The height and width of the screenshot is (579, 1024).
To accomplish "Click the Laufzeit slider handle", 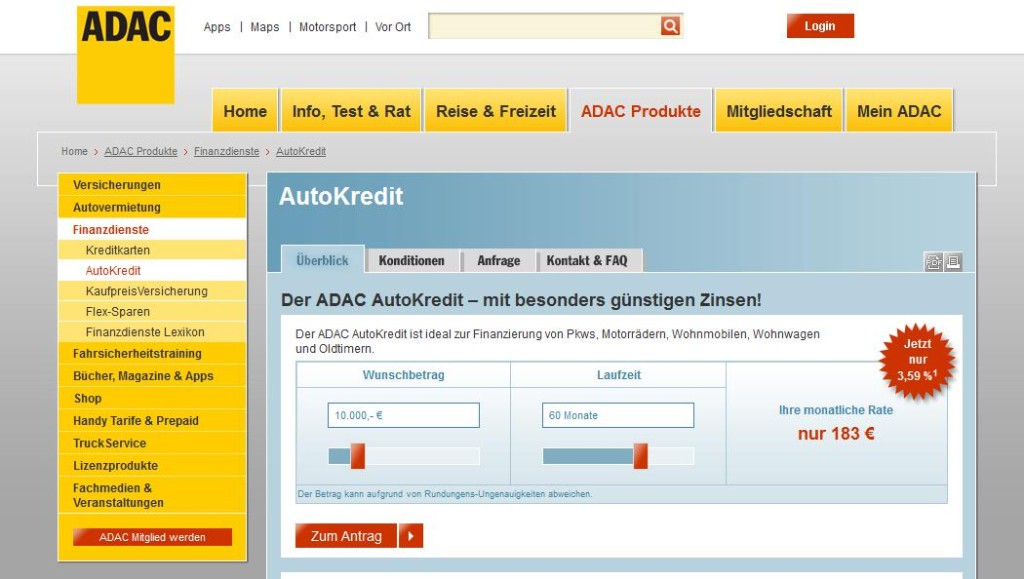I will pos(641,456).
